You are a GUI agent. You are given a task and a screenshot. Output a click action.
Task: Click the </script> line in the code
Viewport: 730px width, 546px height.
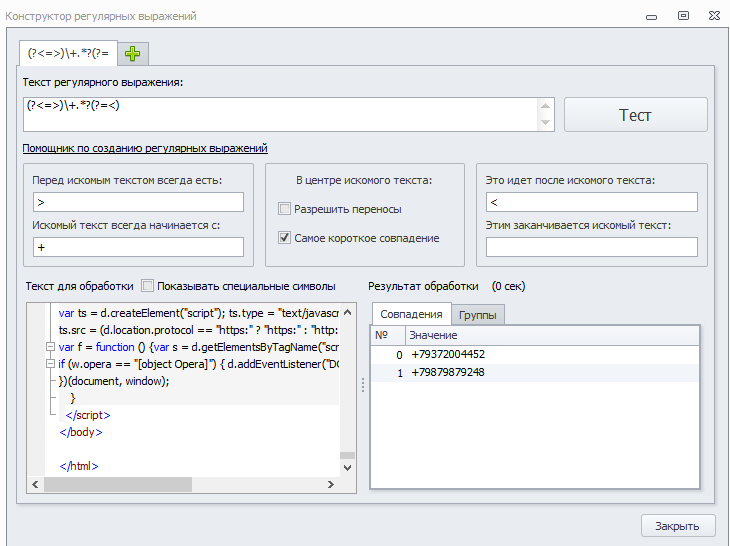[x=88, y=415]
